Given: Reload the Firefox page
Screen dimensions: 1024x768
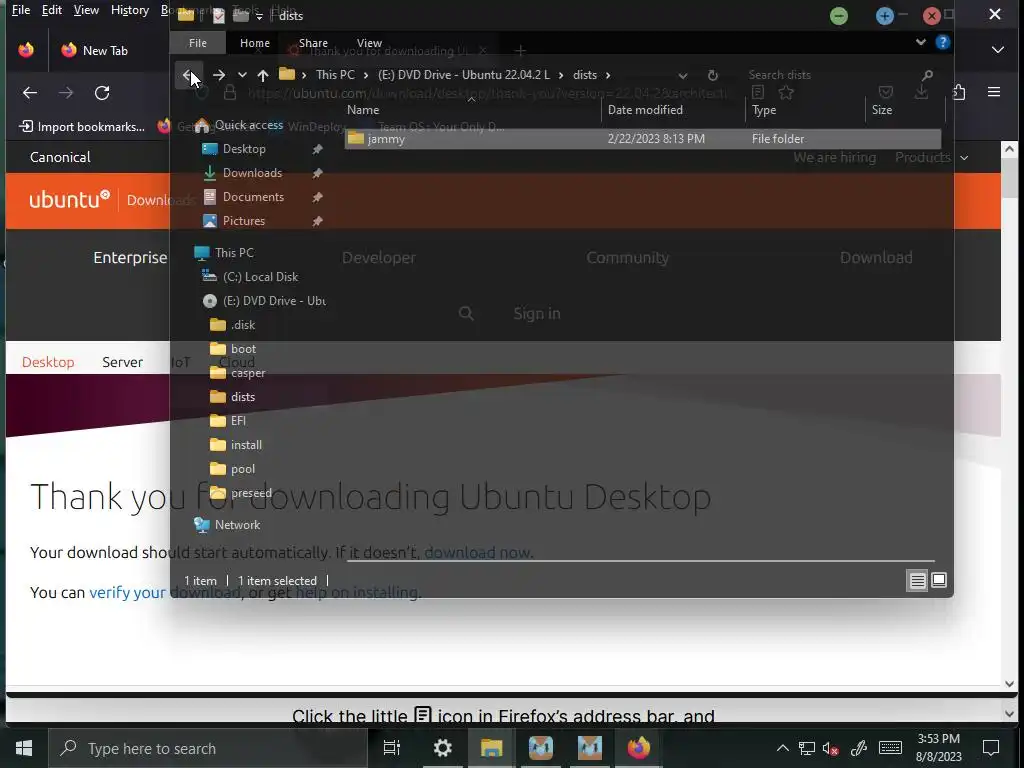Looking at the screenshot, I should tap(102, 93).
